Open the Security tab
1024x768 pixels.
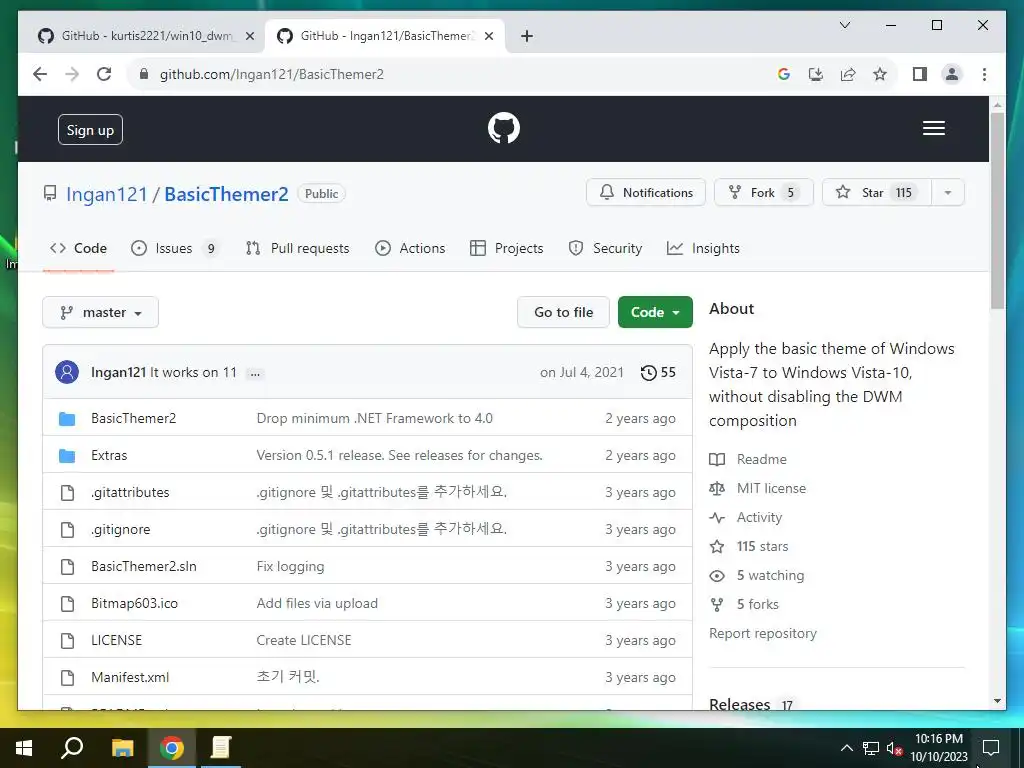click(x=605, y=249)
